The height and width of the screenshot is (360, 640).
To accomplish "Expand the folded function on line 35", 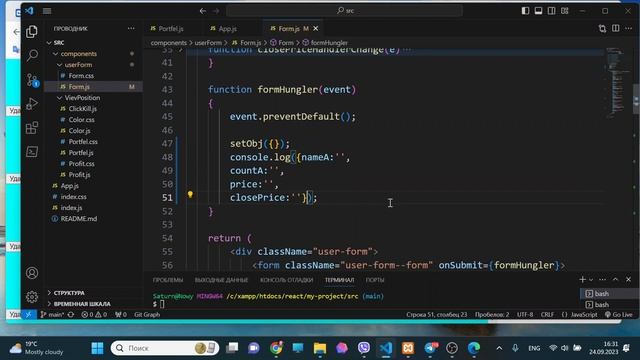I will point(180,50).
